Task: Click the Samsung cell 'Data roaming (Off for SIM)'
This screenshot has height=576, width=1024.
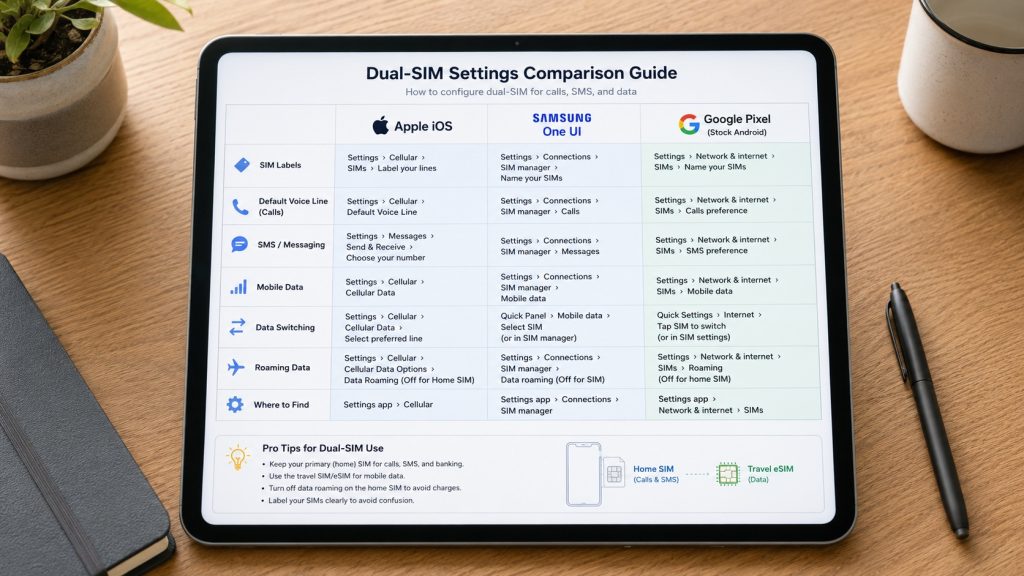Action: (x=552, y=379)
